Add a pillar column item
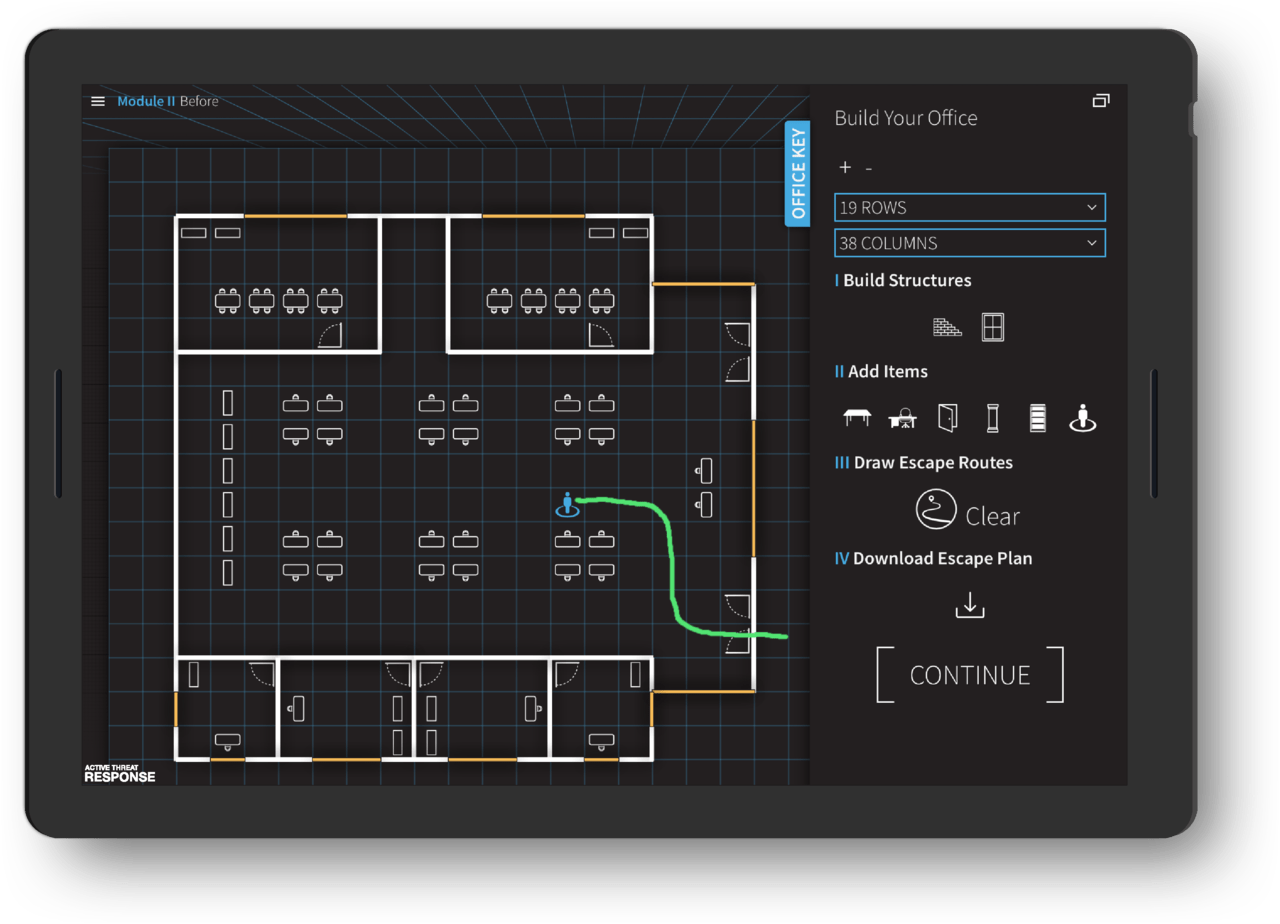Viewport: 1280px width, 924px height. [992, 418]
